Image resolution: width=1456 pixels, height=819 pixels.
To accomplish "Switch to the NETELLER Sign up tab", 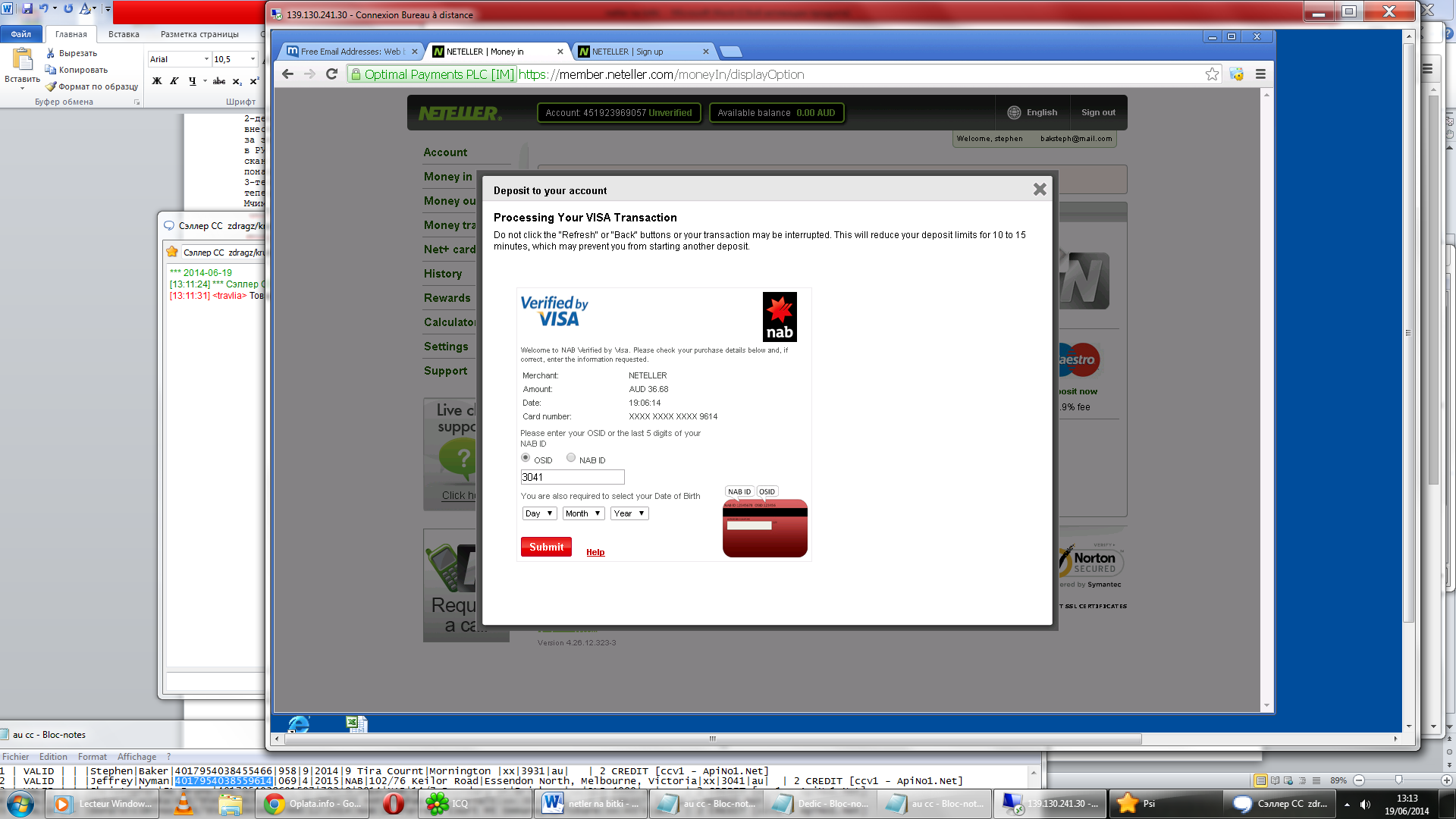I will tap(643, 52).
